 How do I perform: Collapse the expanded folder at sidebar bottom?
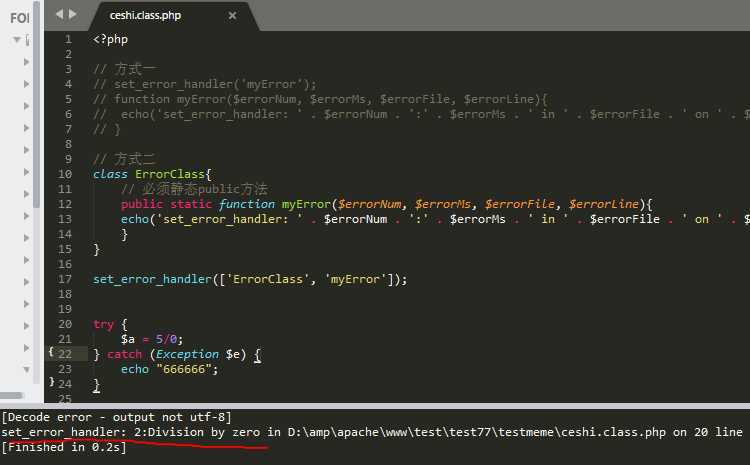[26, 369]
